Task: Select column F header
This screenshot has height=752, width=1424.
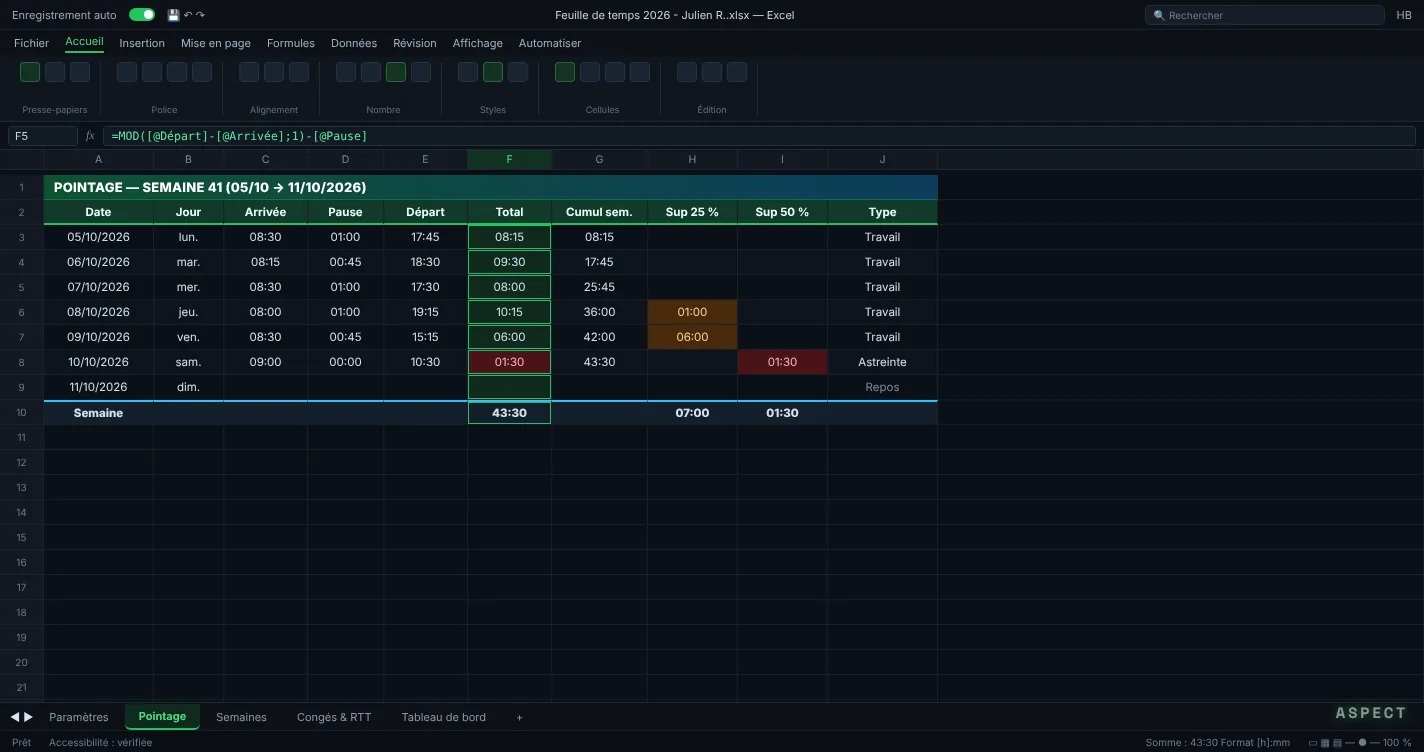Action: click(509, 159)
